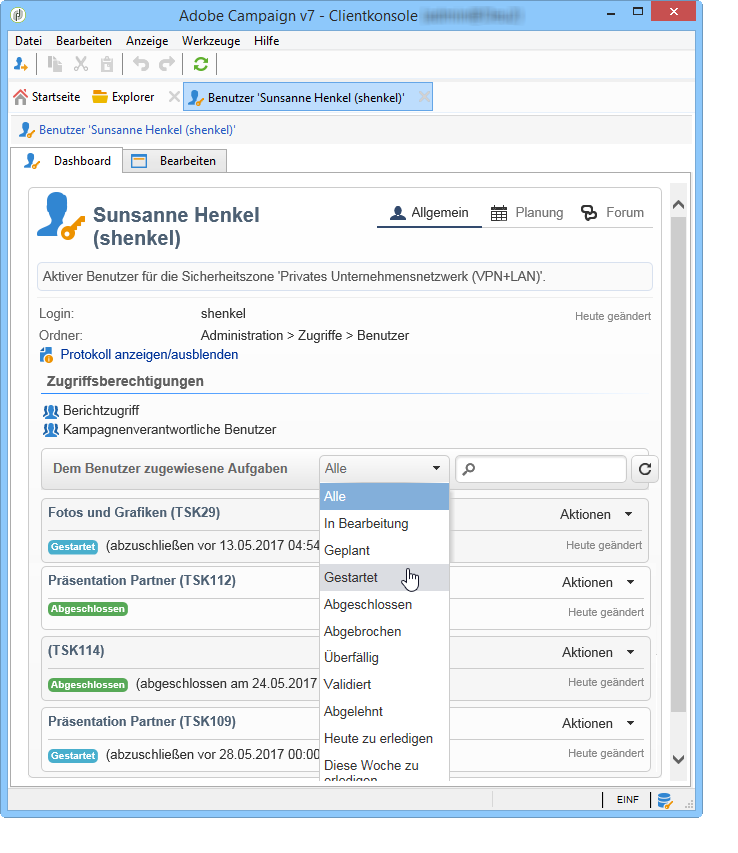
Task: Click the Startseite house icon
Action: click(x=21, y=97)
